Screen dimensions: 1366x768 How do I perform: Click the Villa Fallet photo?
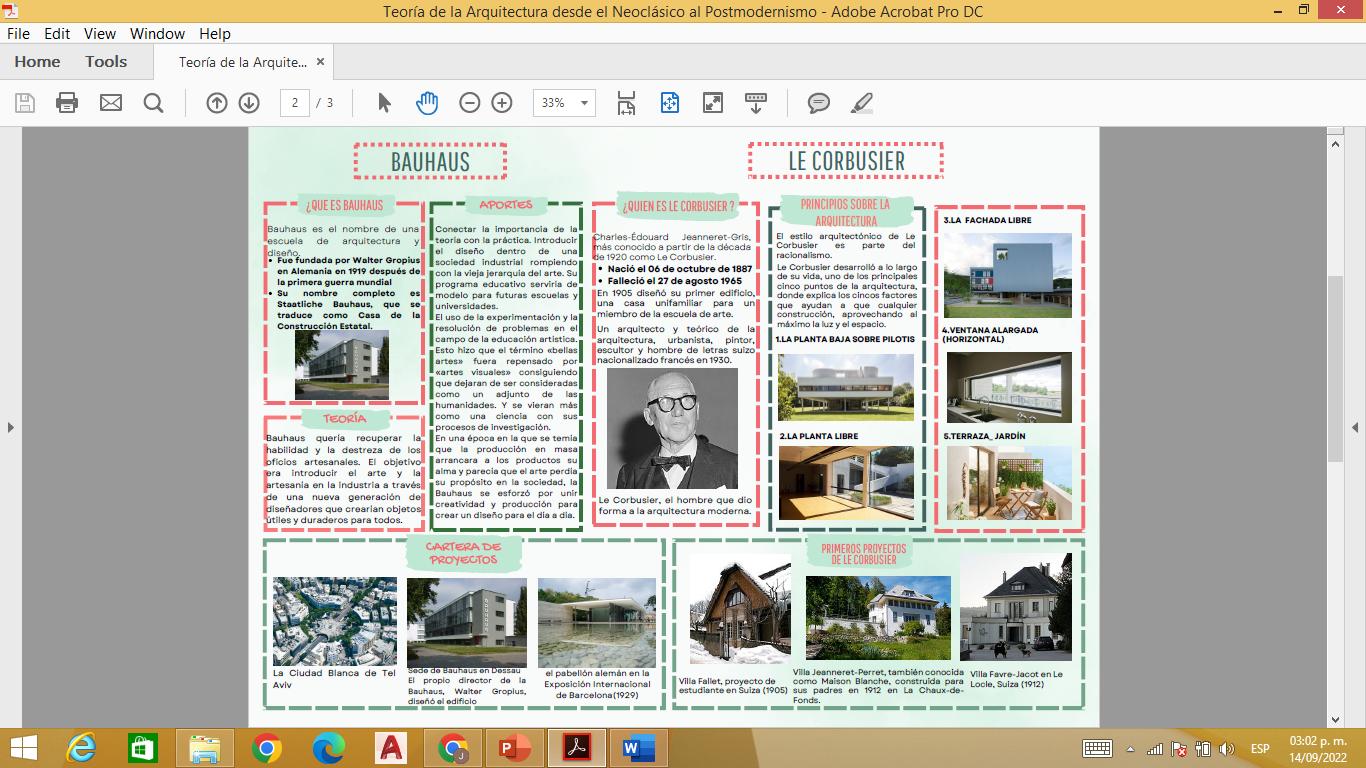click(x=740, y=609)
